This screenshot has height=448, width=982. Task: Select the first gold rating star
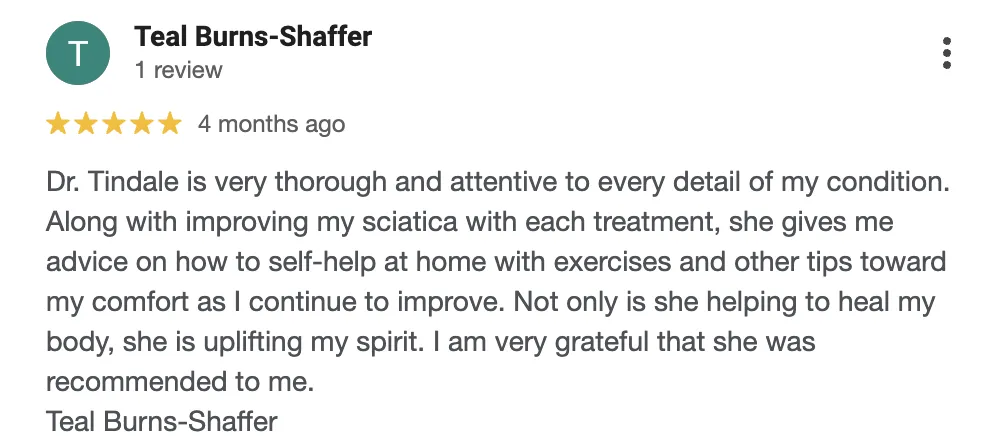click(58, 123)
